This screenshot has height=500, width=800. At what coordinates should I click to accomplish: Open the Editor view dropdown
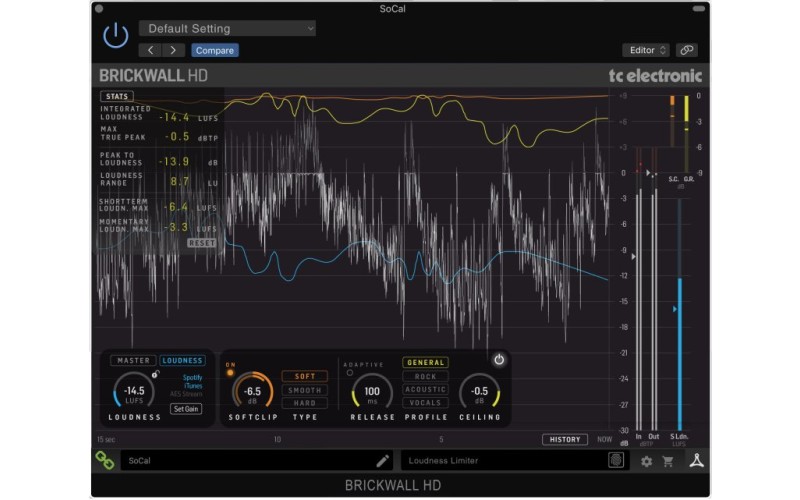click(645, 50)
